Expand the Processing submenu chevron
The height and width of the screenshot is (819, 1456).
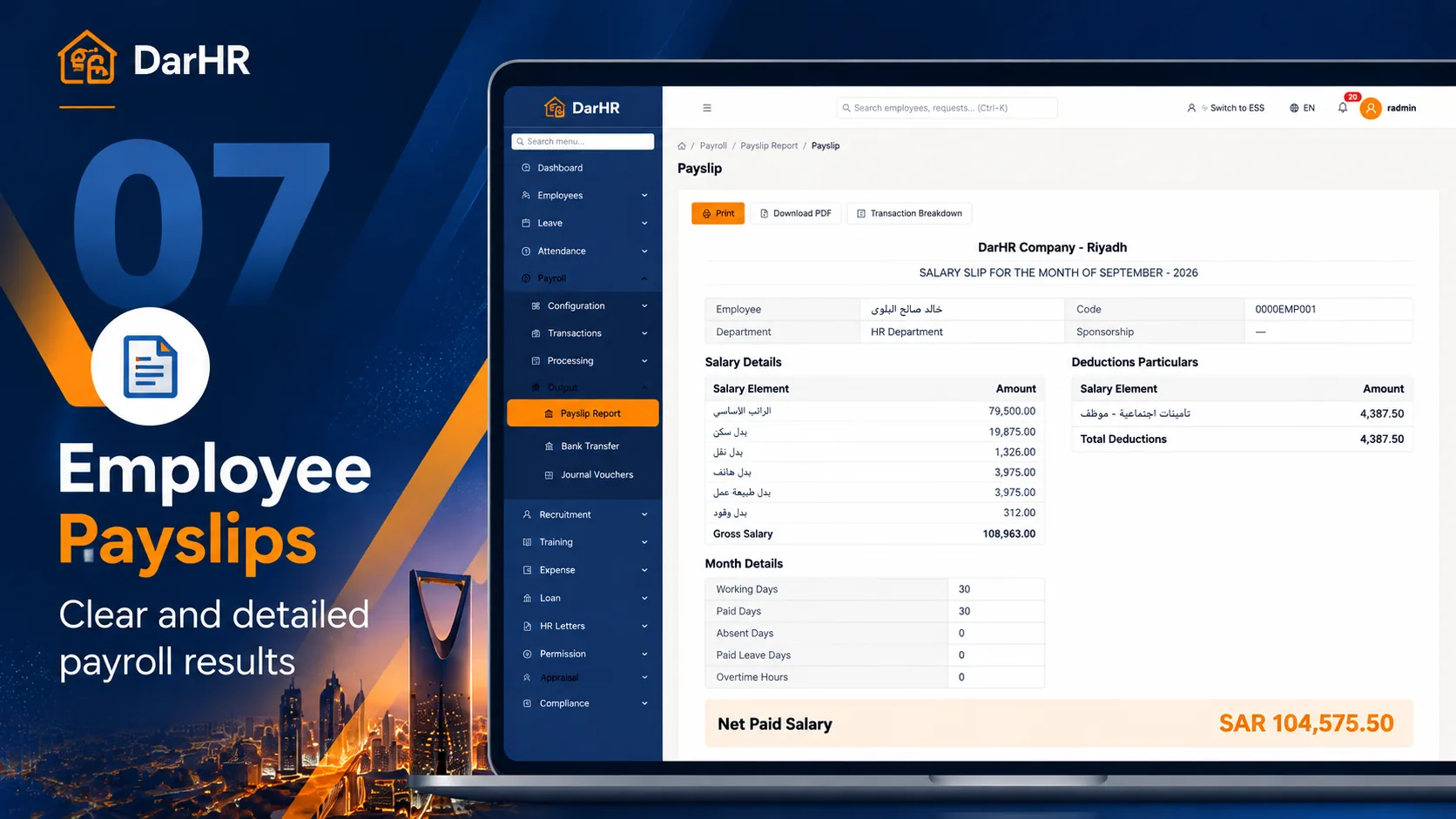pos(644,361)
